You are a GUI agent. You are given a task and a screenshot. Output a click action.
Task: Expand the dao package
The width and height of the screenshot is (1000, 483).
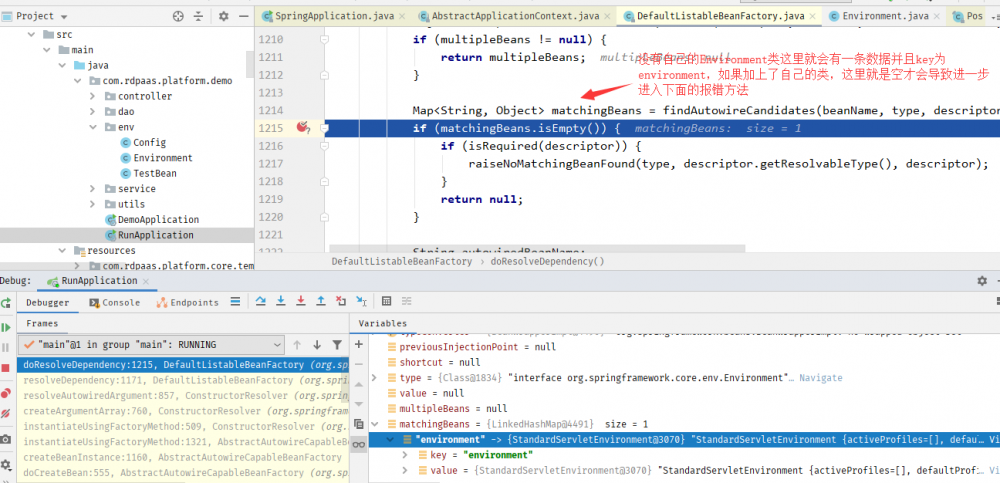click(x=92, y=112)
